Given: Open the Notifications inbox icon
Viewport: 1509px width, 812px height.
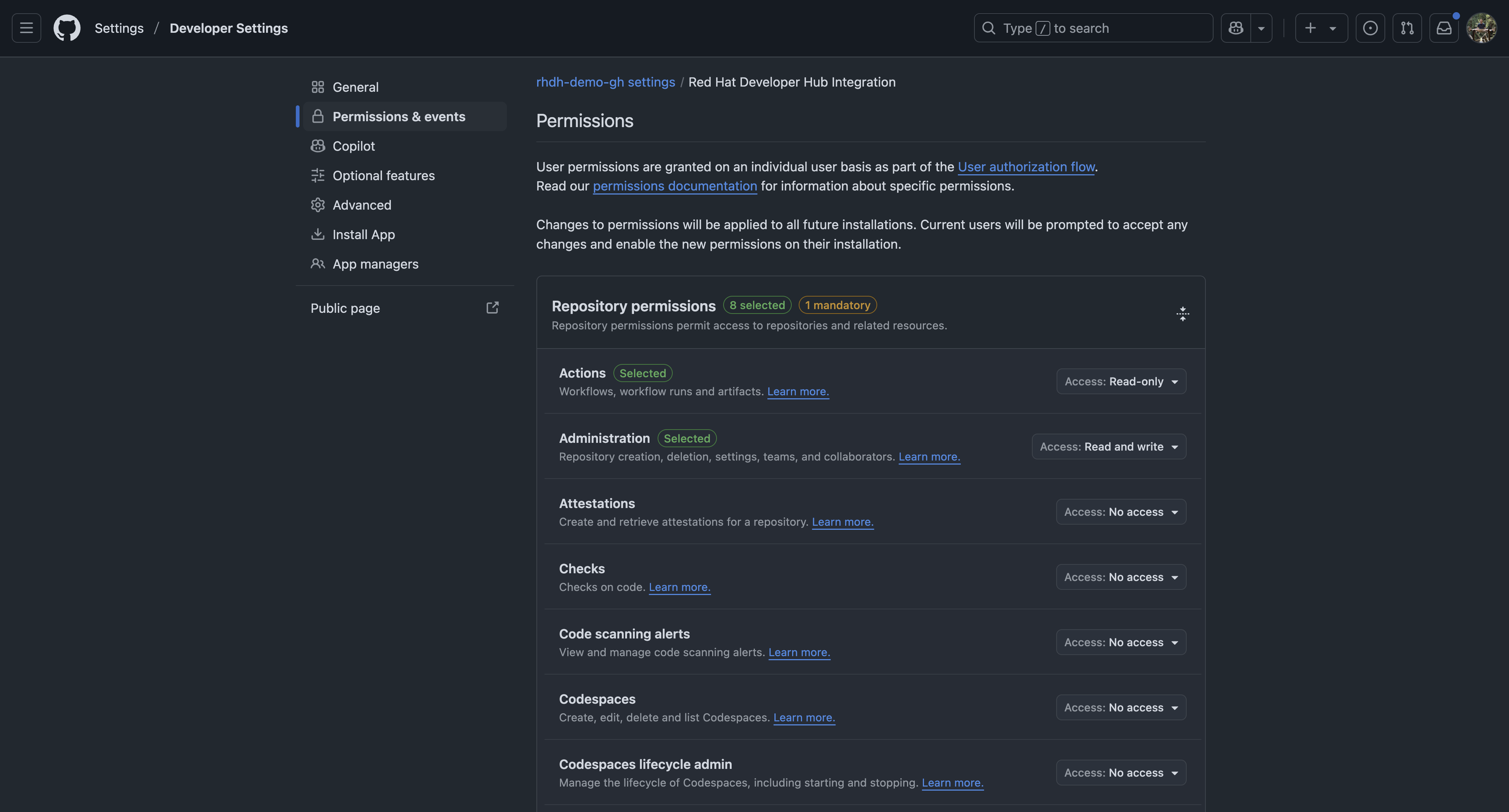Looking at the screenshot, I should click(1444, 28).
